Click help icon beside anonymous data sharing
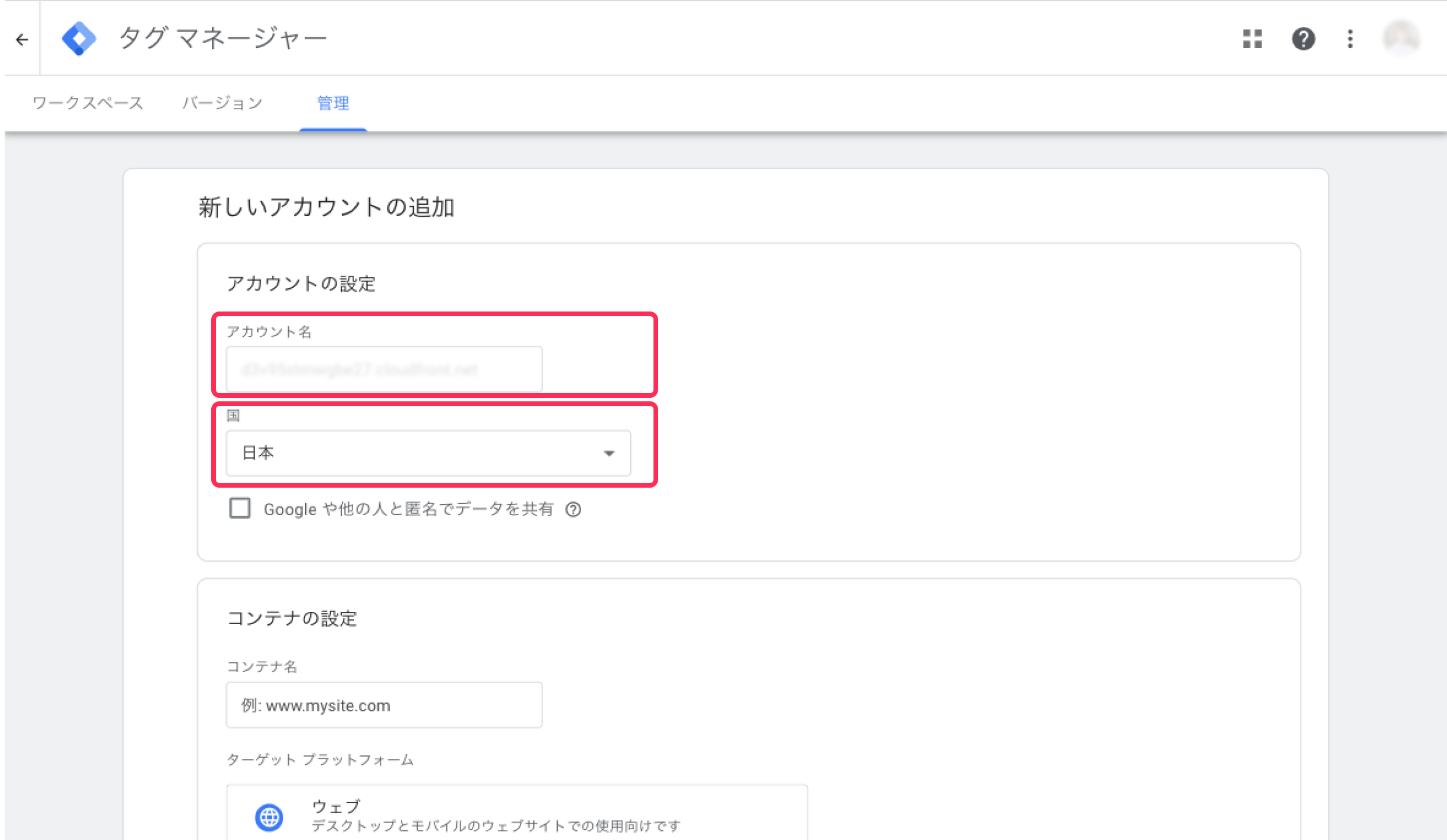 [574, 510]
